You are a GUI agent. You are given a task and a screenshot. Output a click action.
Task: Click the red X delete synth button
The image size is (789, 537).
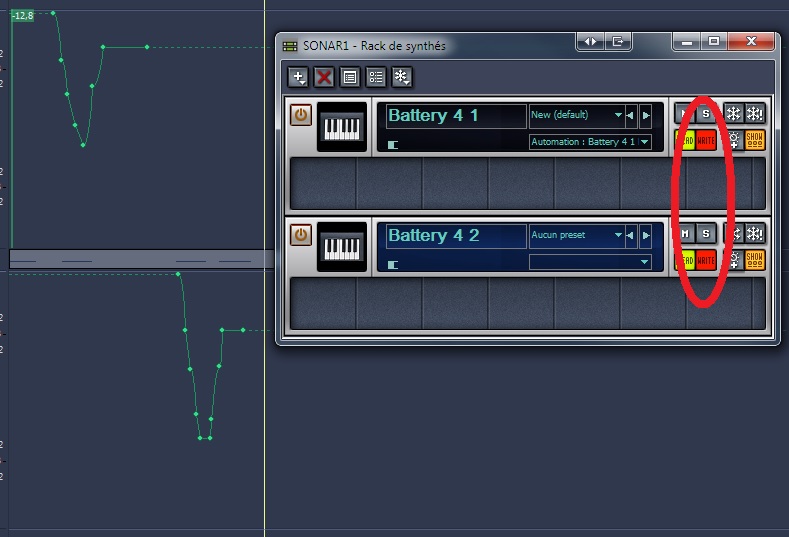[x=324, y=77]
